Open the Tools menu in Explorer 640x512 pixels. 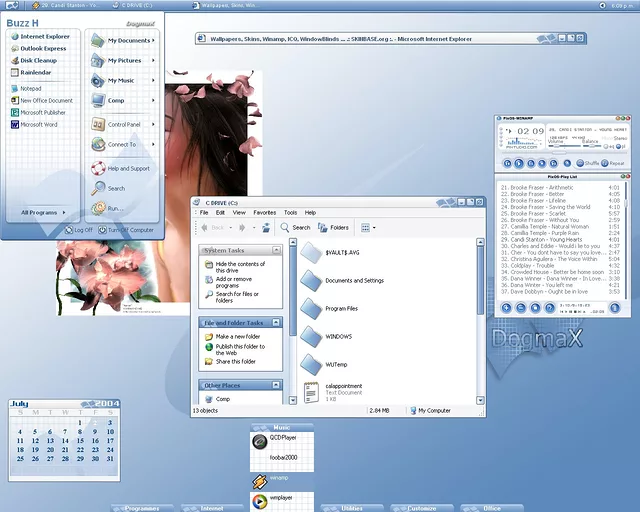point(290,212)
